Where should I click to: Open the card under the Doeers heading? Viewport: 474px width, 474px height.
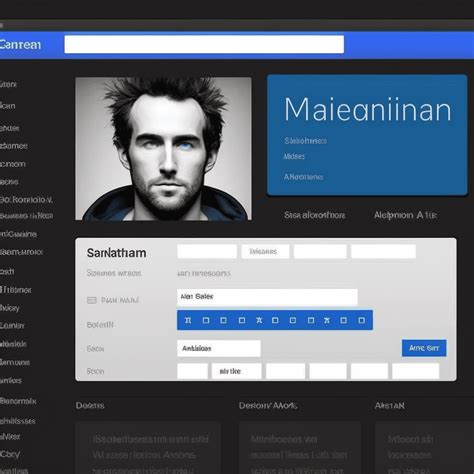point(148,448)
